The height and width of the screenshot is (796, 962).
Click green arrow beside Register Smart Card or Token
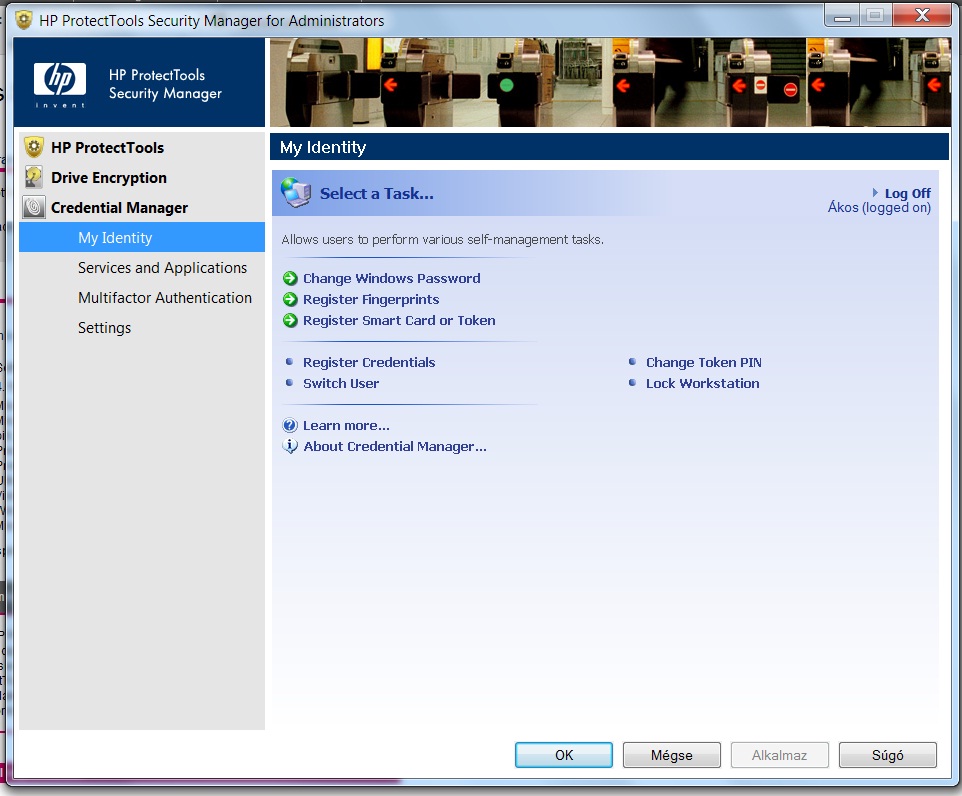290,320
